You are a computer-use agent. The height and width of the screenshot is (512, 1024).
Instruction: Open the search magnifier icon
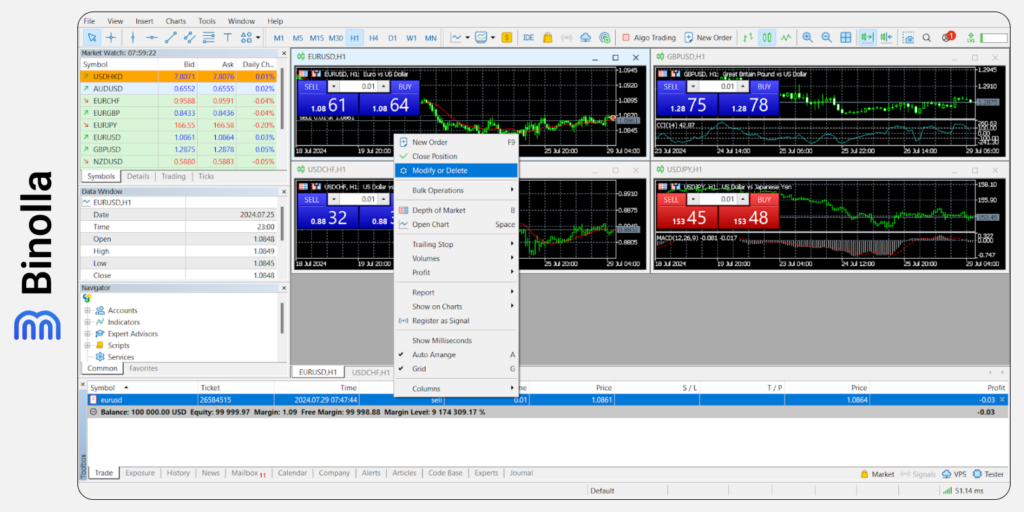(927, 37)
